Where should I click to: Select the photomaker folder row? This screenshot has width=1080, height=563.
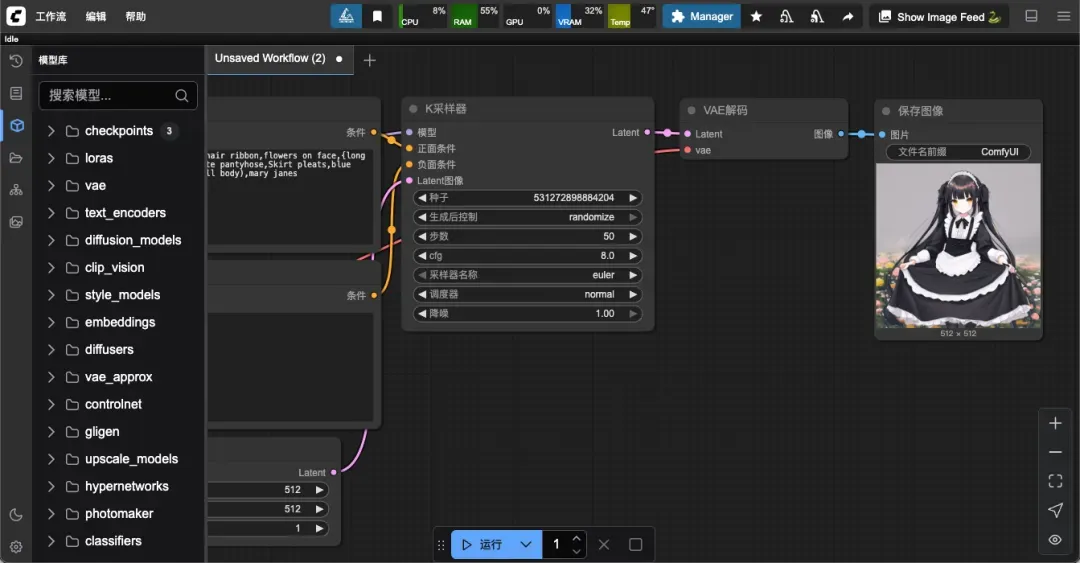[118, 513]
